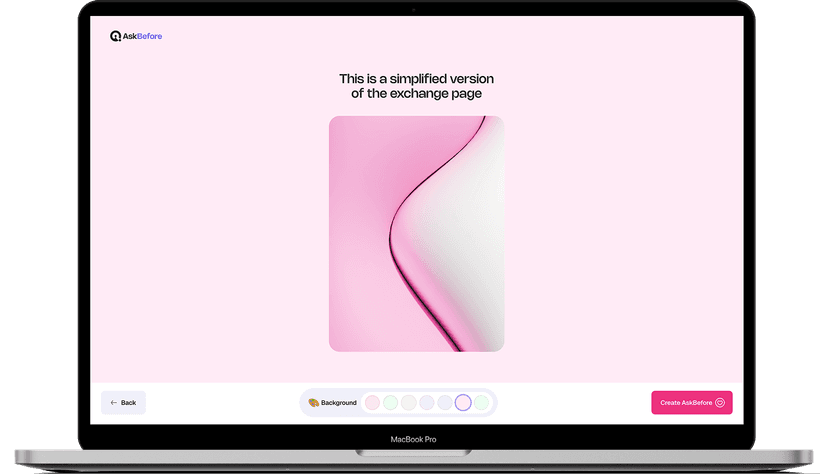Select the fourth lavender background swatch
Screen dimensions: 828x475
click(x=426, y=403)
